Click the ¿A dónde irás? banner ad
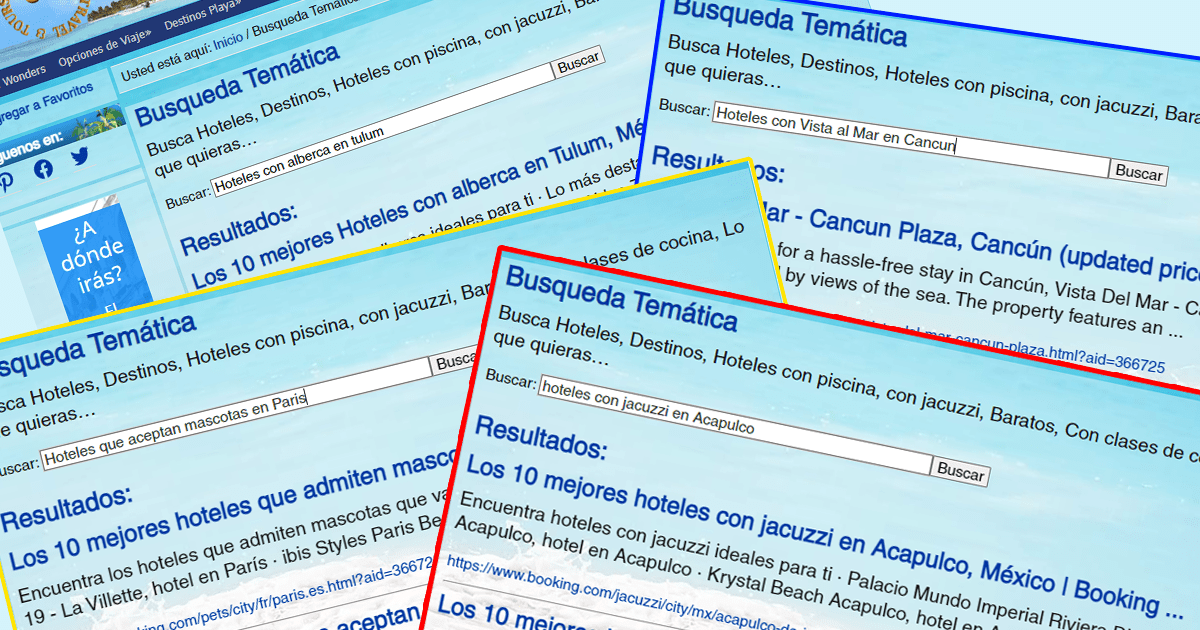This screenshot has width=1200, height=630. [95, 260]
